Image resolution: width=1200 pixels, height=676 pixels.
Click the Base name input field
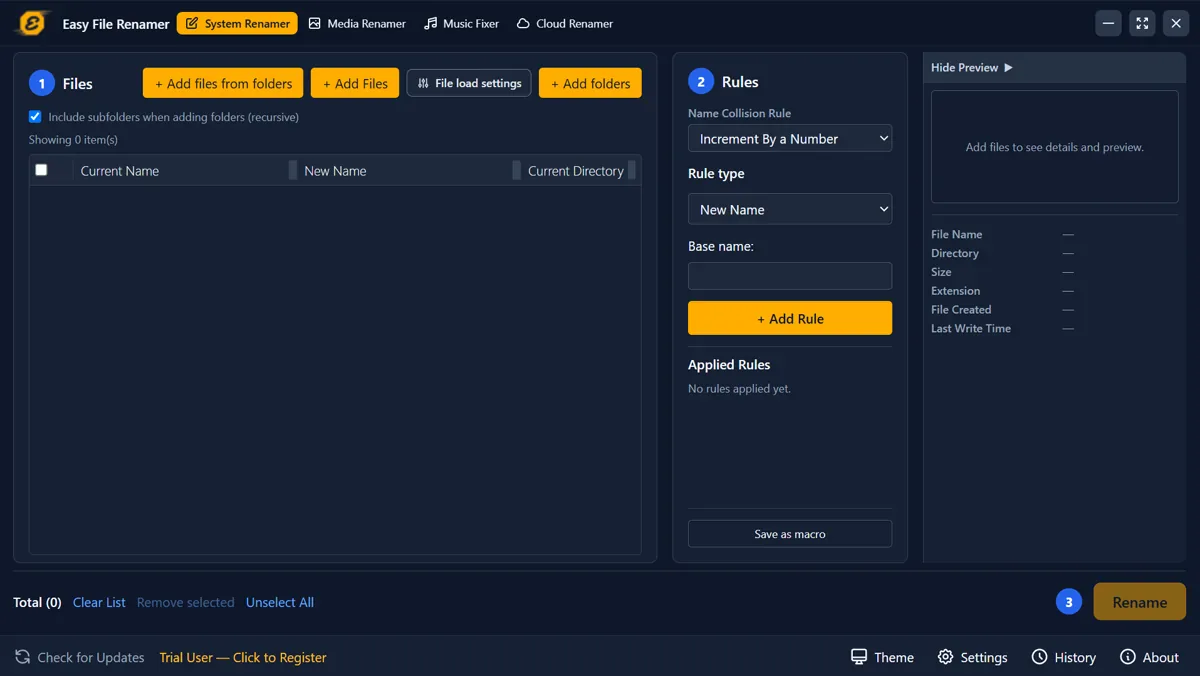[x=790, y=276]
